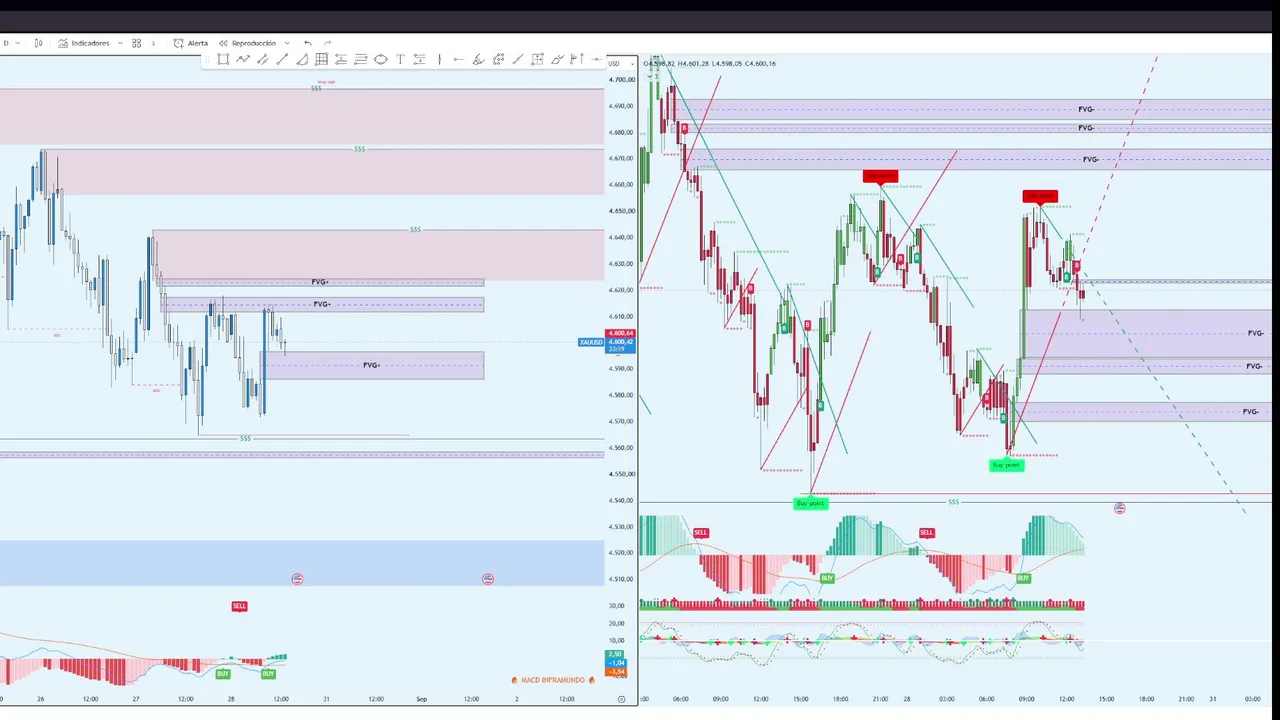The image size is (1280, 720).
Task: Select the Text T tool
Action: pos(400,59)
